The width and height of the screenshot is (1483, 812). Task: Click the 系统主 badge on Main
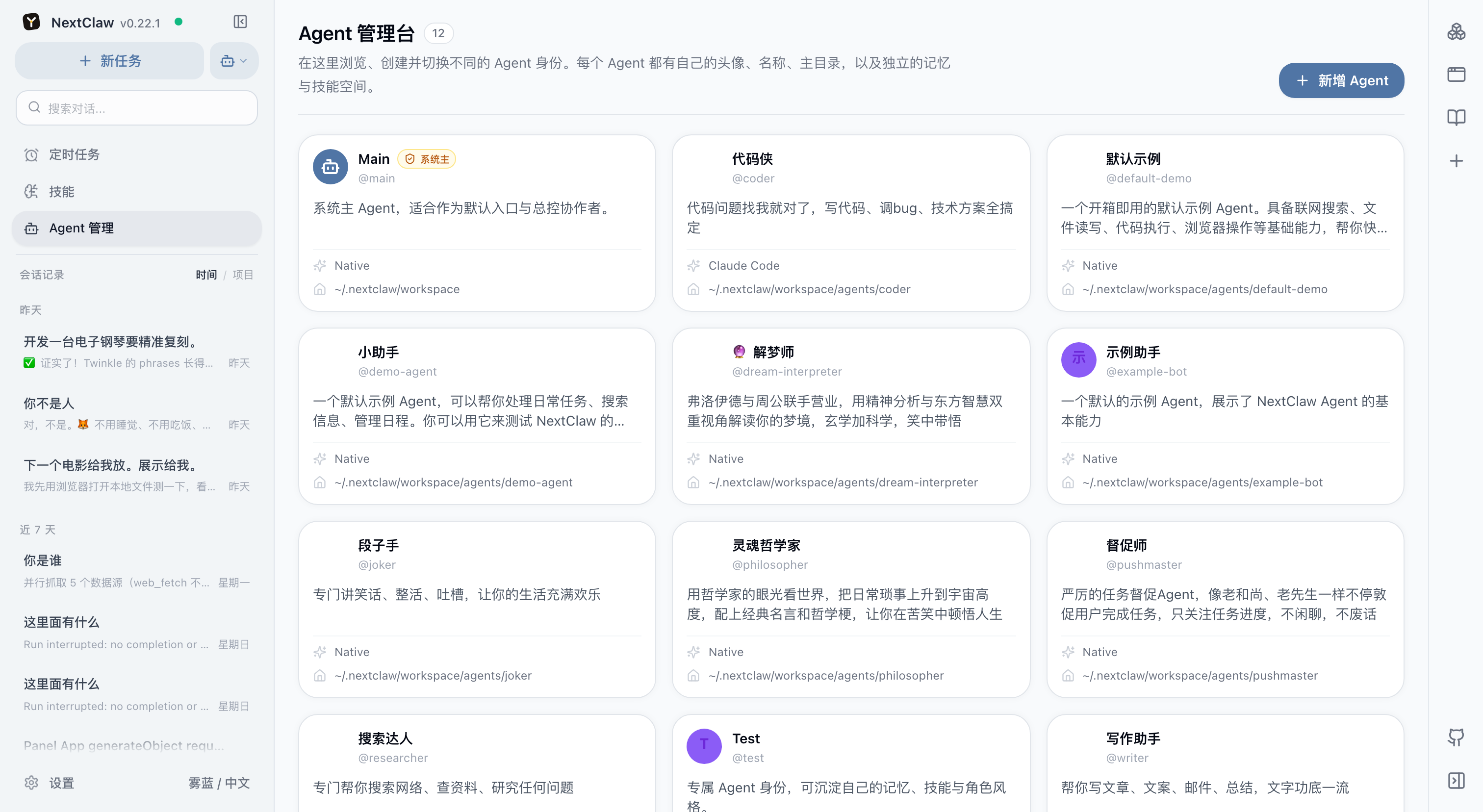427,159
